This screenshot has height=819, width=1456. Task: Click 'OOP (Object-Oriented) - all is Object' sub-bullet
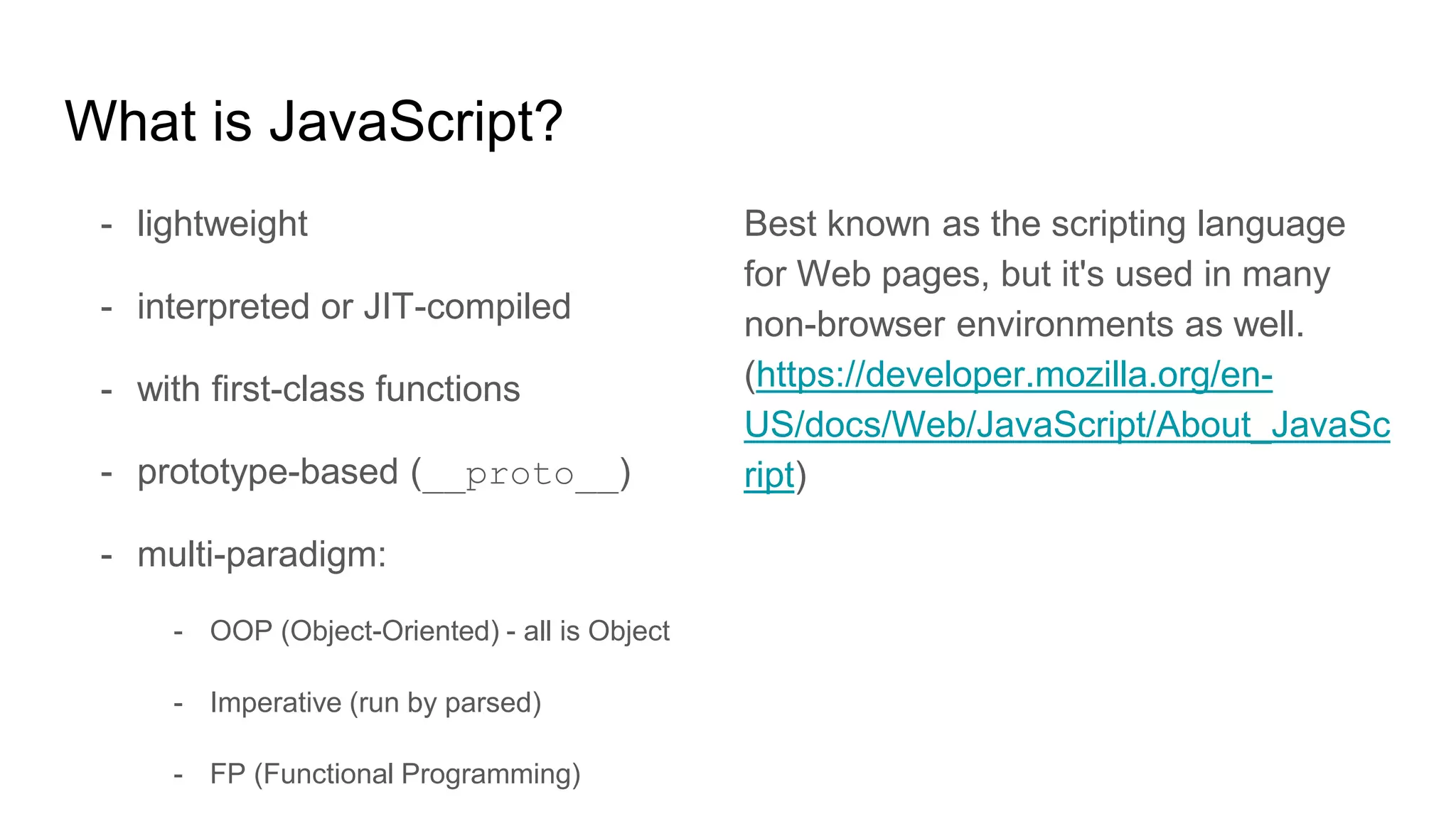439,631
